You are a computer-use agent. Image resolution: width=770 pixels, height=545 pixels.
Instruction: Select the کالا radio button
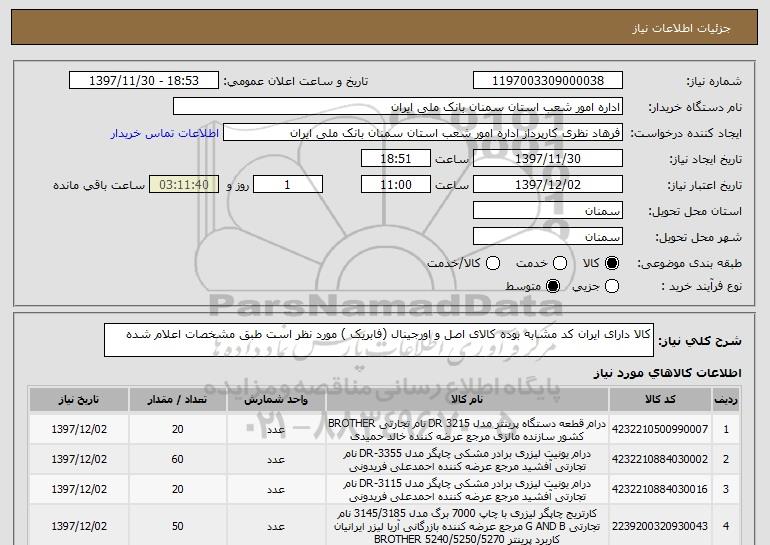[x=612, y=263]
